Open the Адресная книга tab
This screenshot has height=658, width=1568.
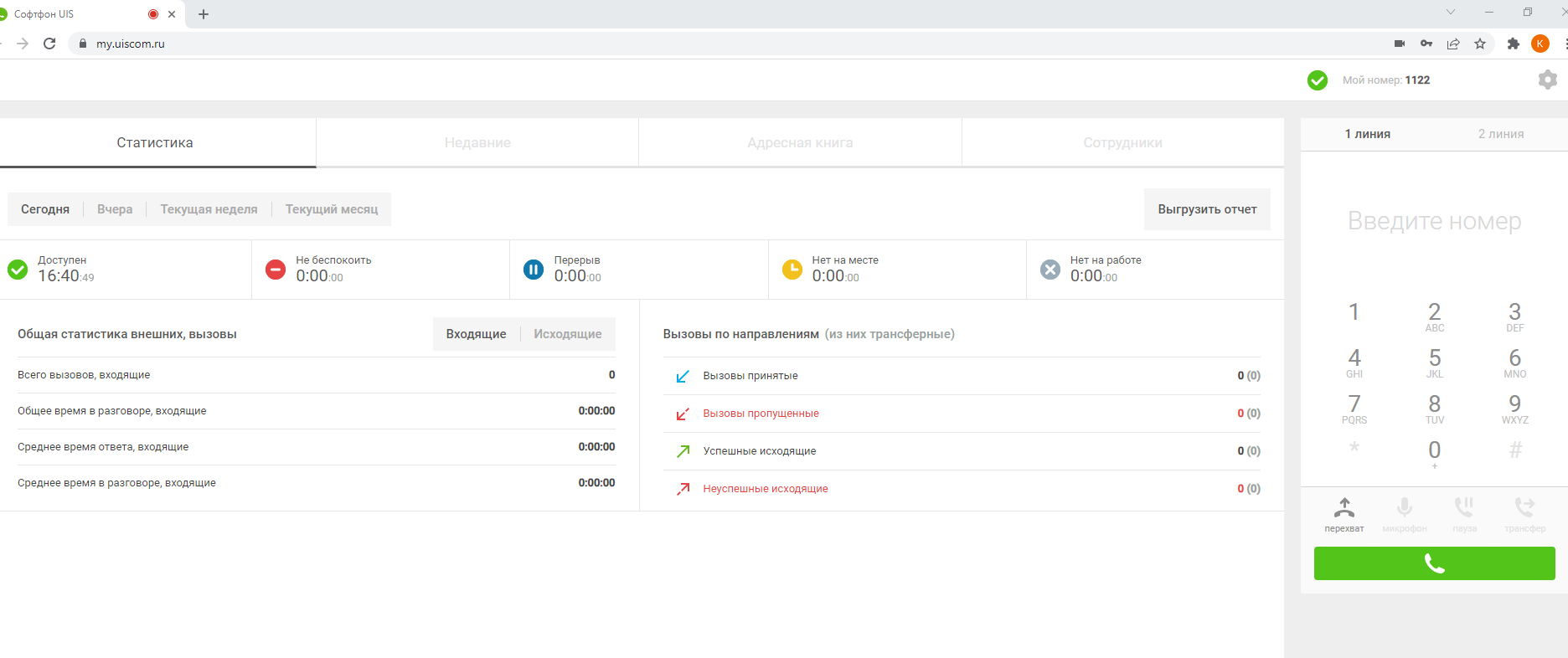(x=800, y=142)
